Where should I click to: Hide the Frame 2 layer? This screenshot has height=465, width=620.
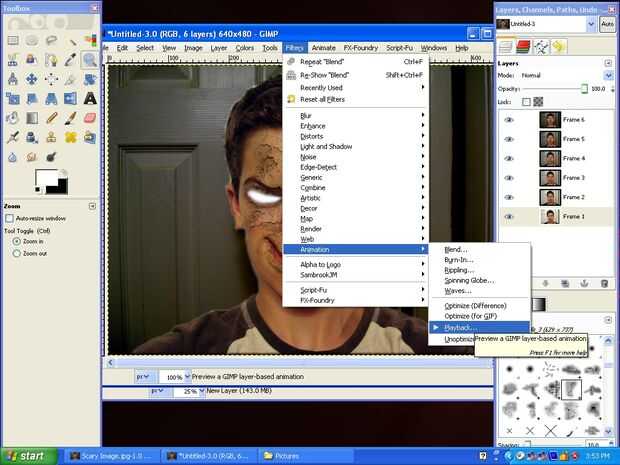(509, 197)
